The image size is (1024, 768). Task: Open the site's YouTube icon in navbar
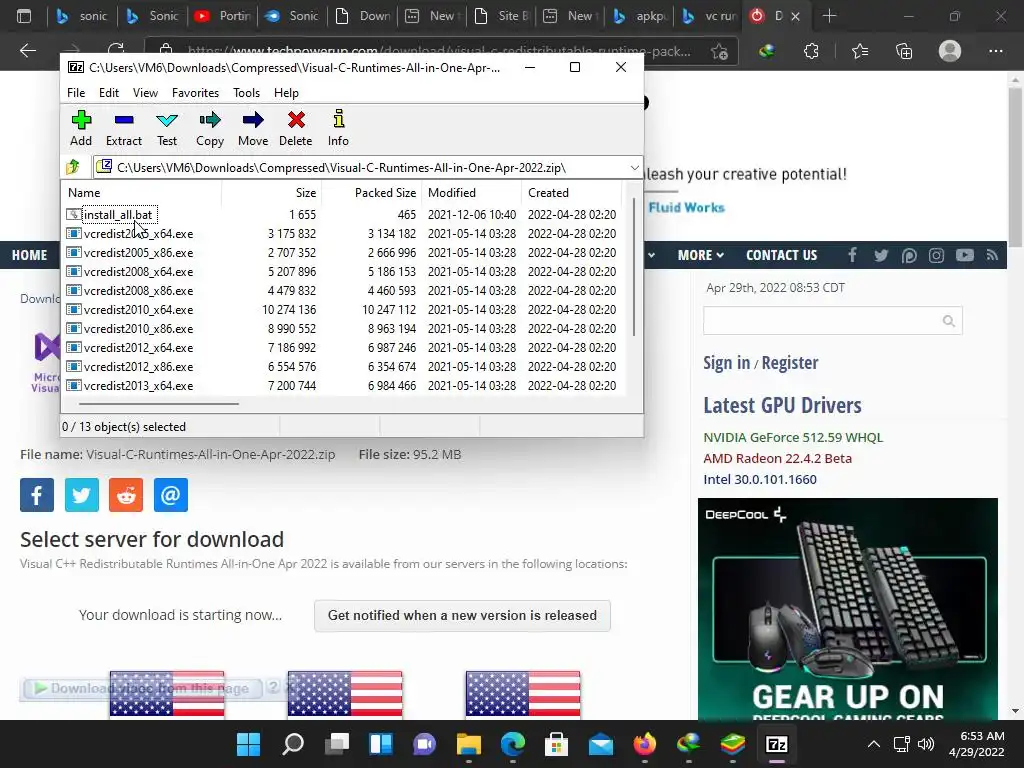965,255
